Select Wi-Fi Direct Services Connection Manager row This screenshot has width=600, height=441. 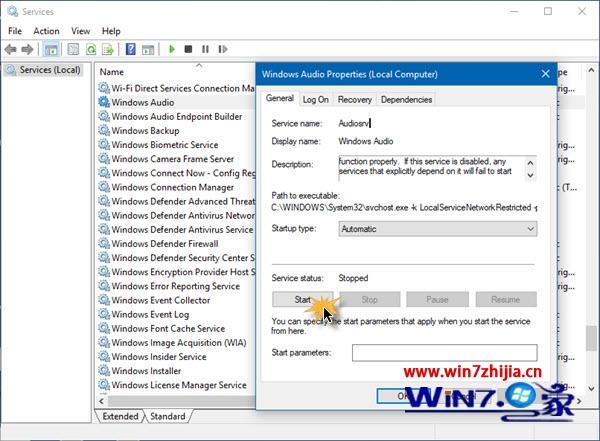pos(176,88)
